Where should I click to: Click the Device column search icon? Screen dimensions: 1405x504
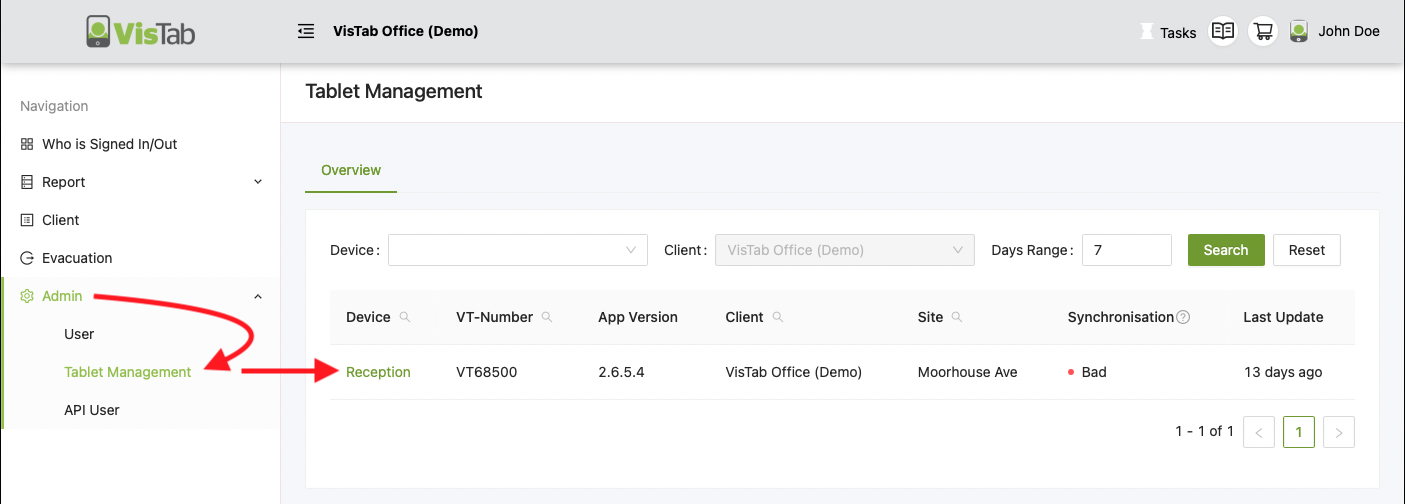[x=405, y=317]
